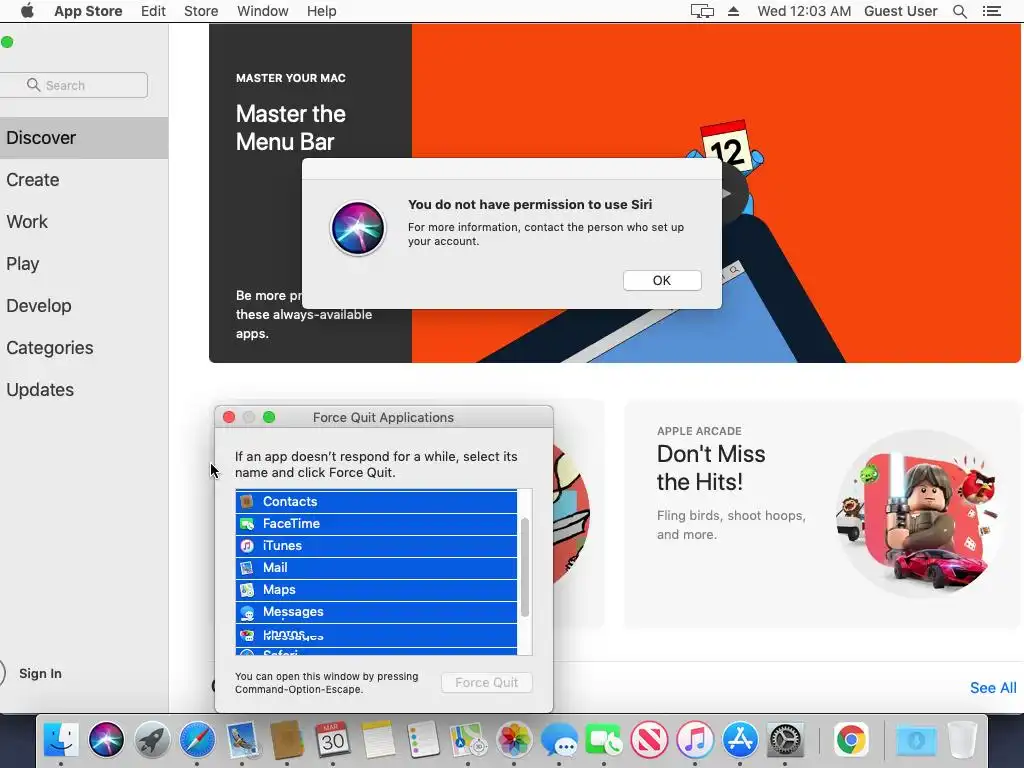Open System Preferences gear in Dock
Viewport: 1024px width, 768px height.
[785, 740]
